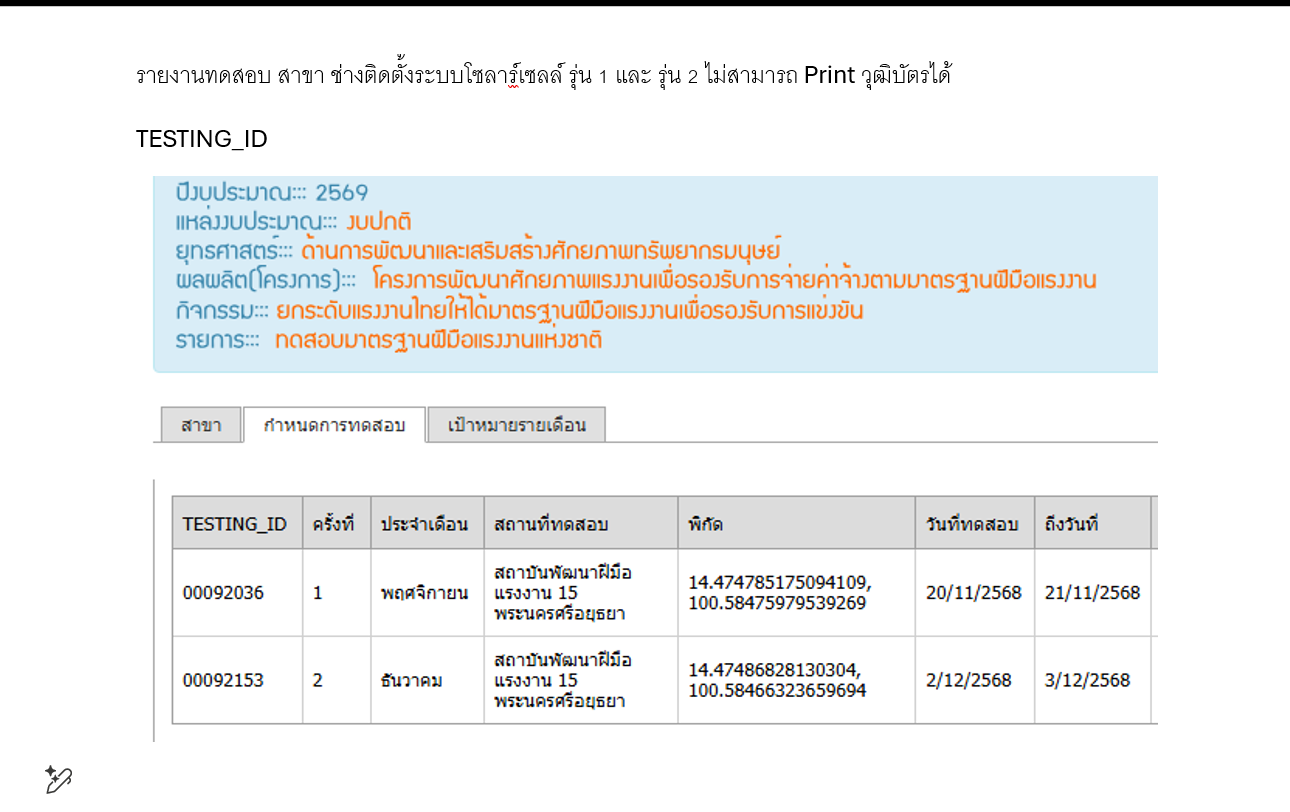Click the งบปกติ budget source text
Screen dimensions: 1290x812
(x=378, y=222)
